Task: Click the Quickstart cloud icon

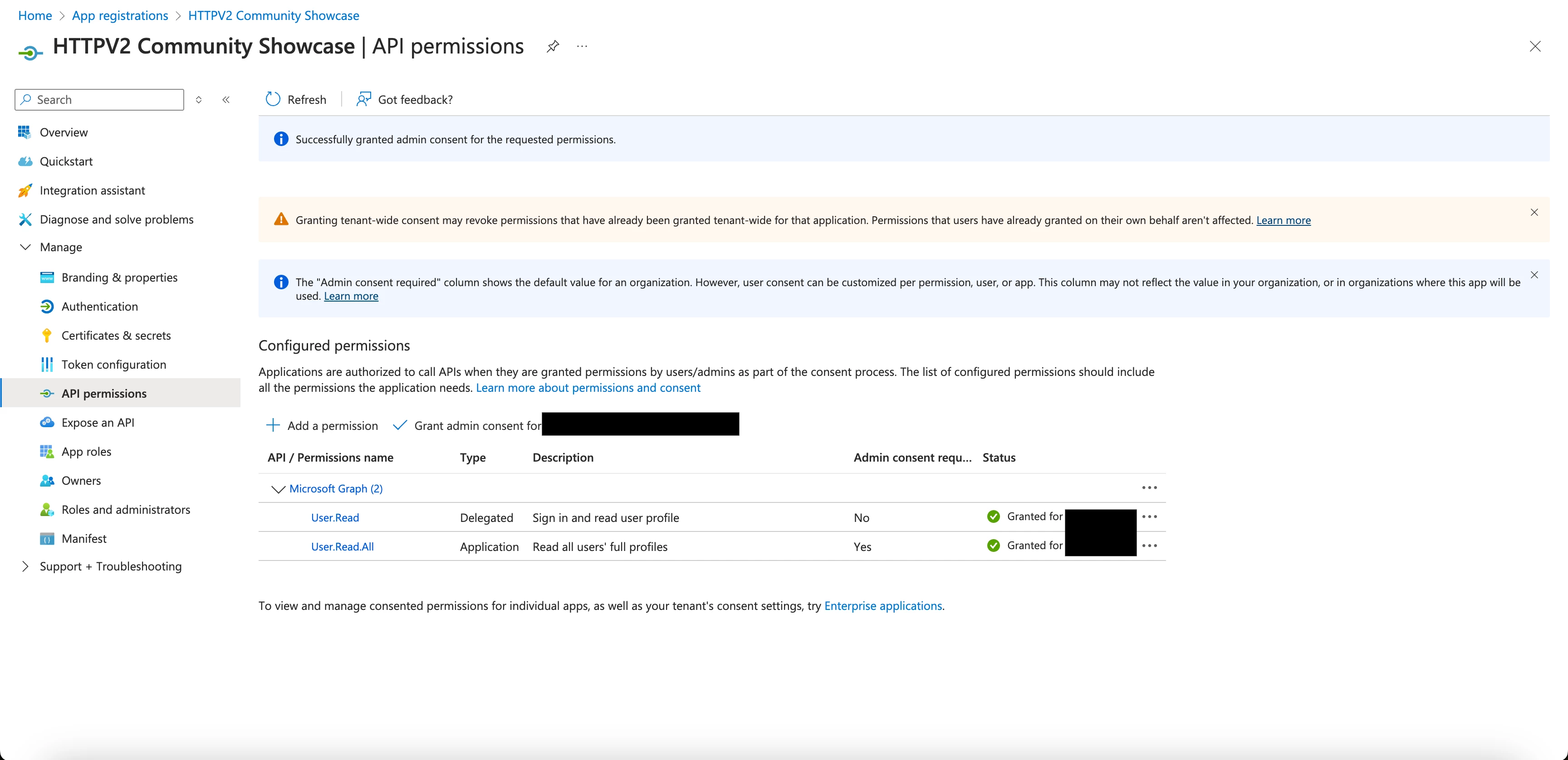Action: coord(24,161)
